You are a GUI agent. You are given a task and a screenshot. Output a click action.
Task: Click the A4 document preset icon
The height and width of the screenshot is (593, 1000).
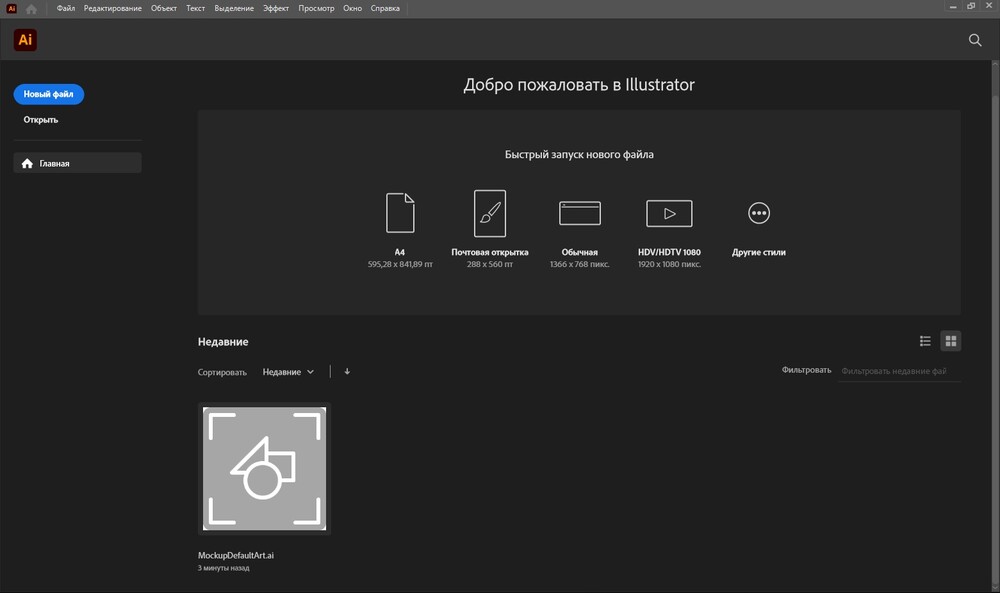click(400, 212)
